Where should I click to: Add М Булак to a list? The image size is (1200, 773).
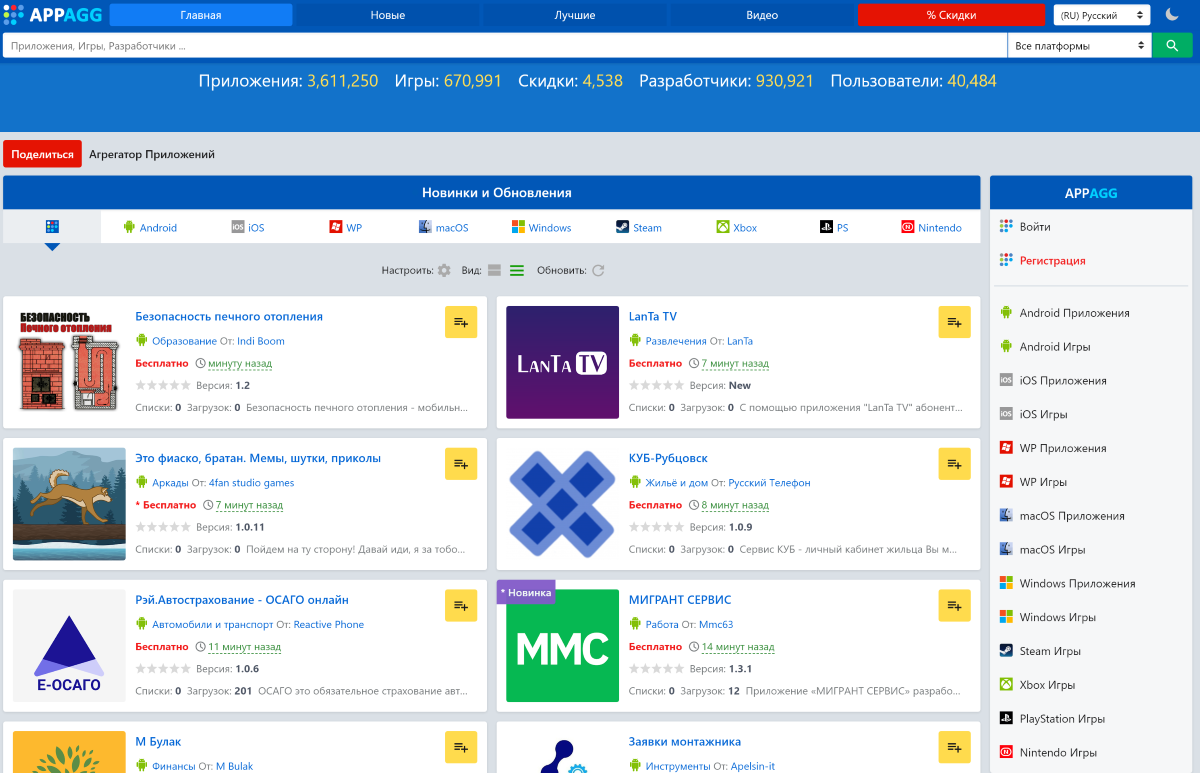461,748
